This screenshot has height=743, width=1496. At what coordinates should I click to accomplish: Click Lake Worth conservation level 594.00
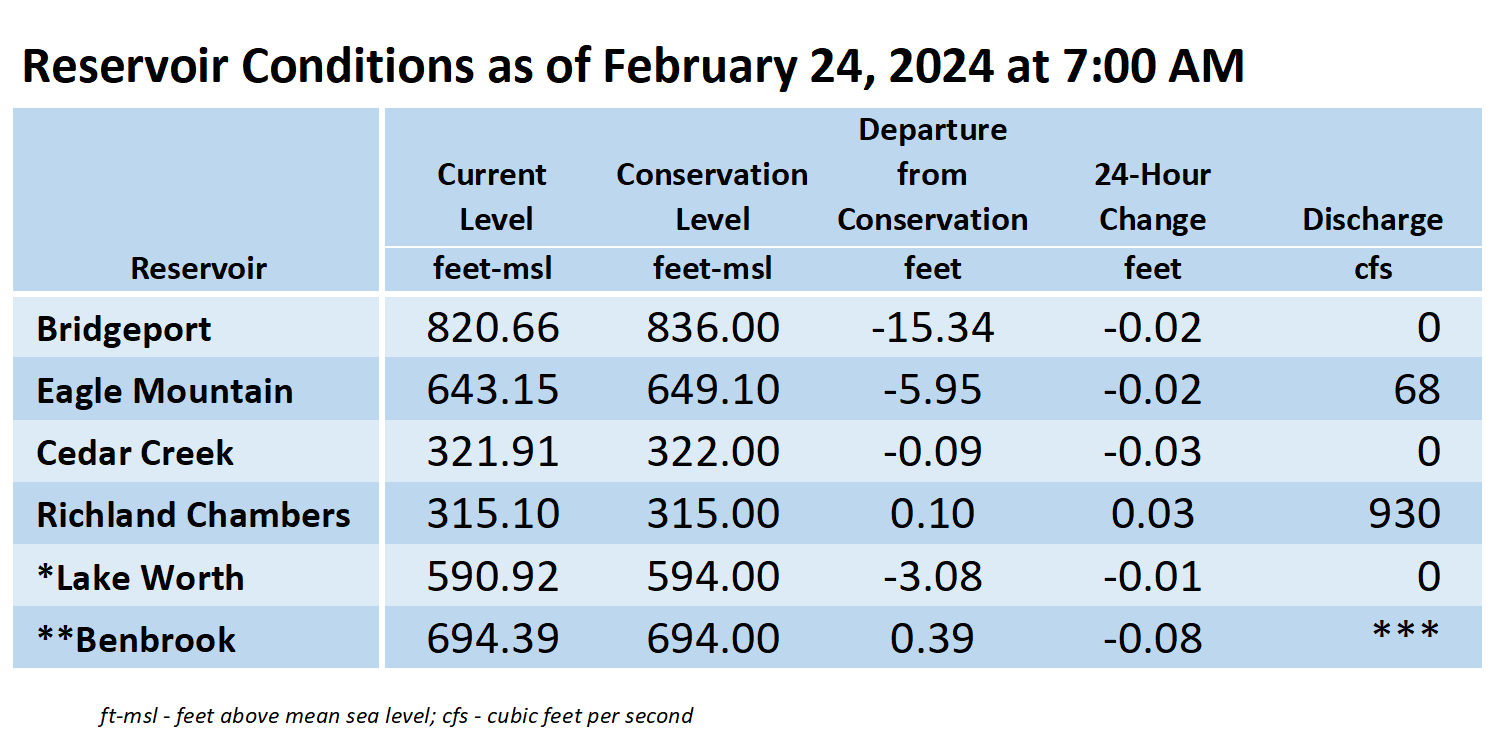713,576
